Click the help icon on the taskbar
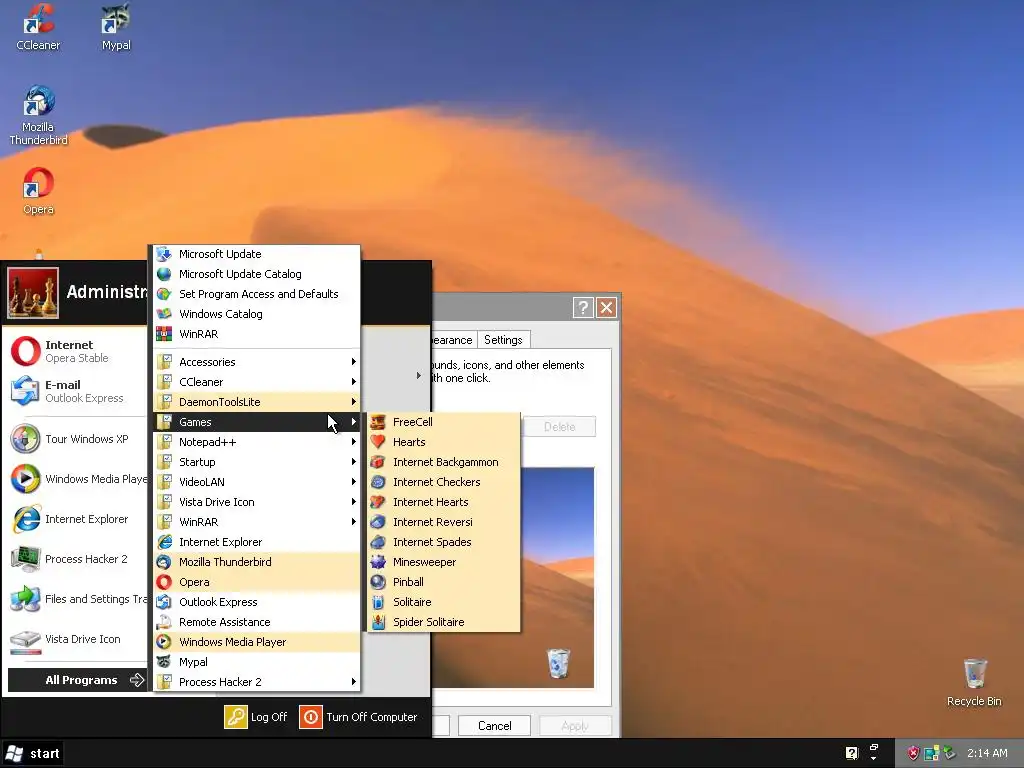The image size is (1024, 768). [852, 753]
